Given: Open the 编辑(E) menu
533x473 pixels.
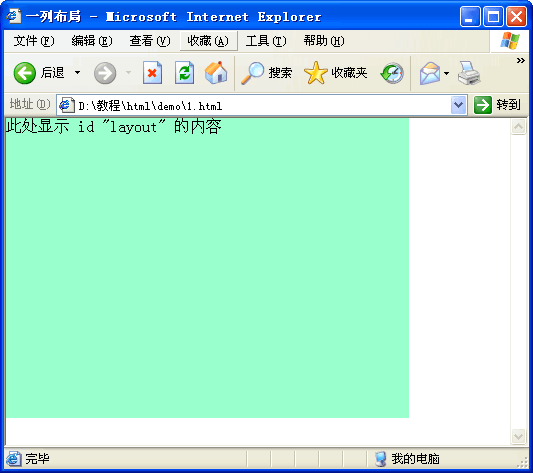Looking at the screenshot, I should [x=92, y=41].
